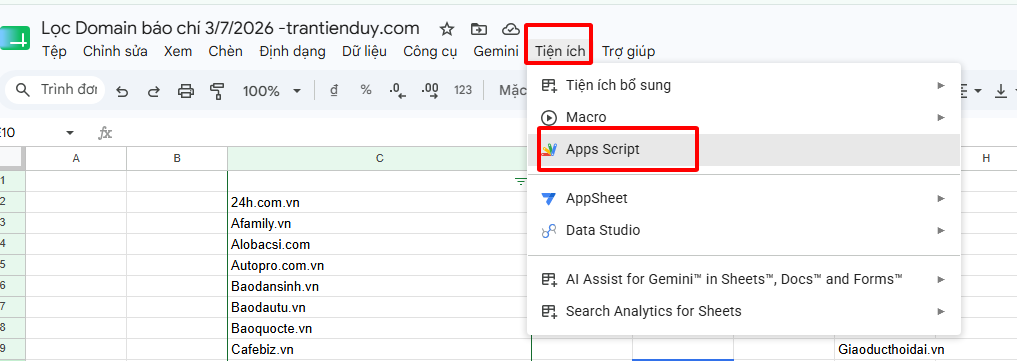The width and height of the screenshot is (1017, 361).
Task: Star this spreadsheet document
Action: (446, 29)
